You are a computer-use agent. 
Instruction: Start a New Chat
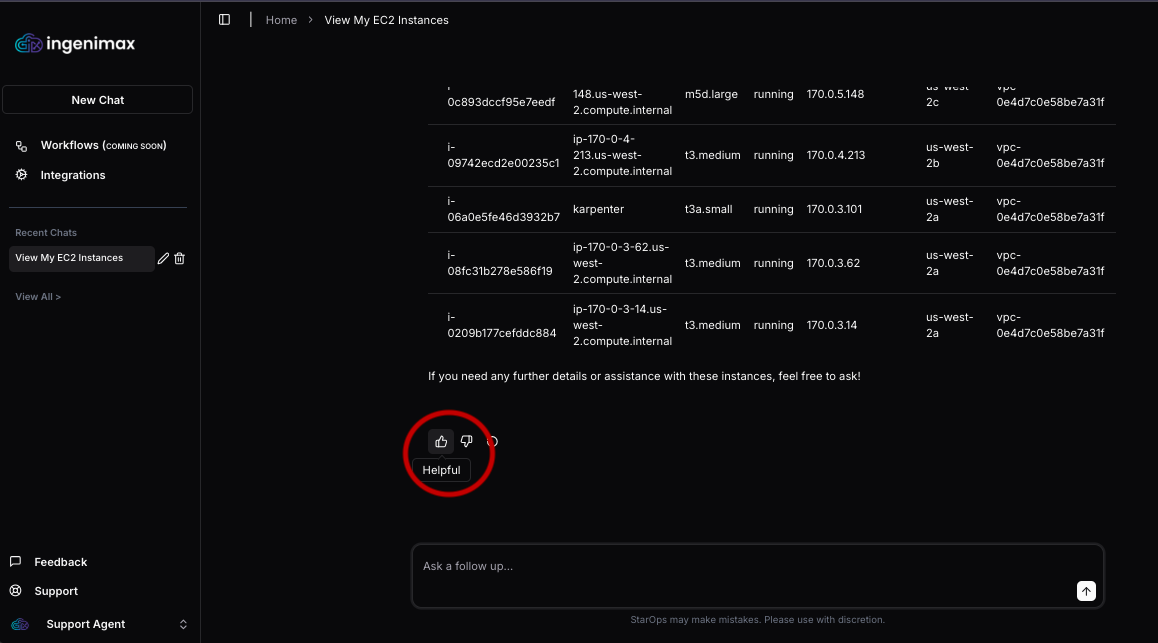(x=97, y=100)
